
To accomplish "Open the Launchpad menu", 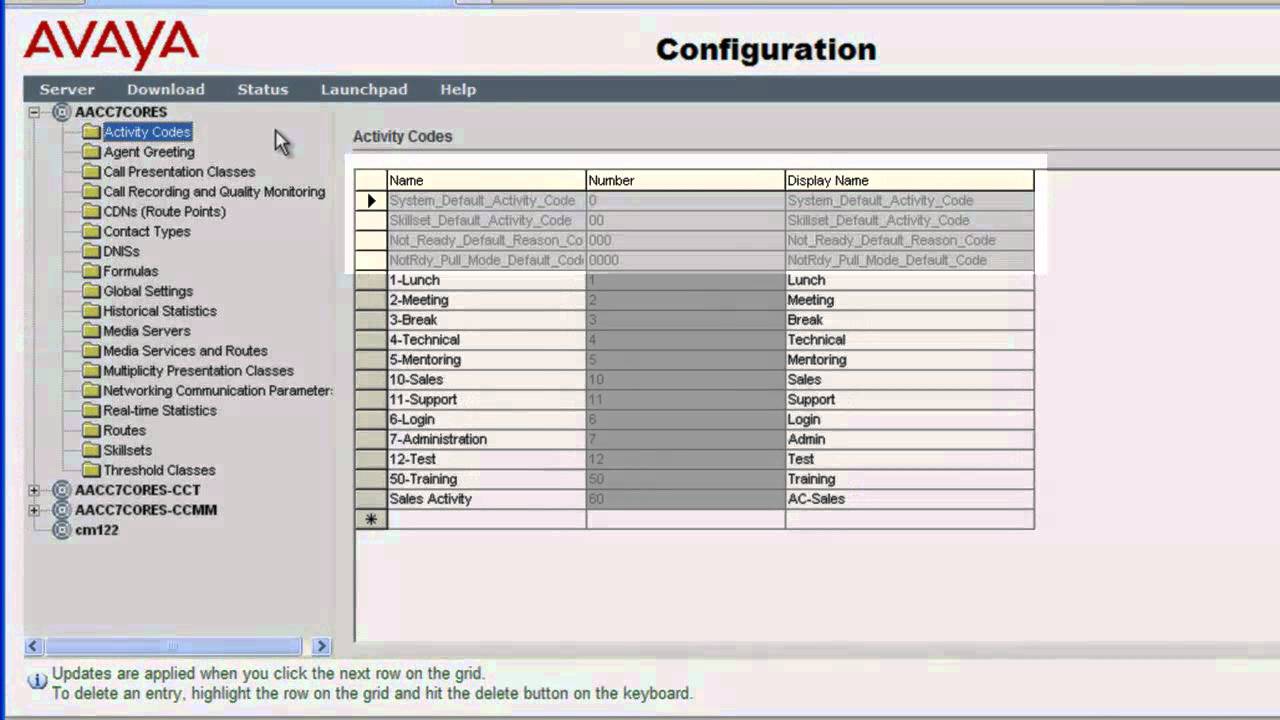I will tap(363, 89).
